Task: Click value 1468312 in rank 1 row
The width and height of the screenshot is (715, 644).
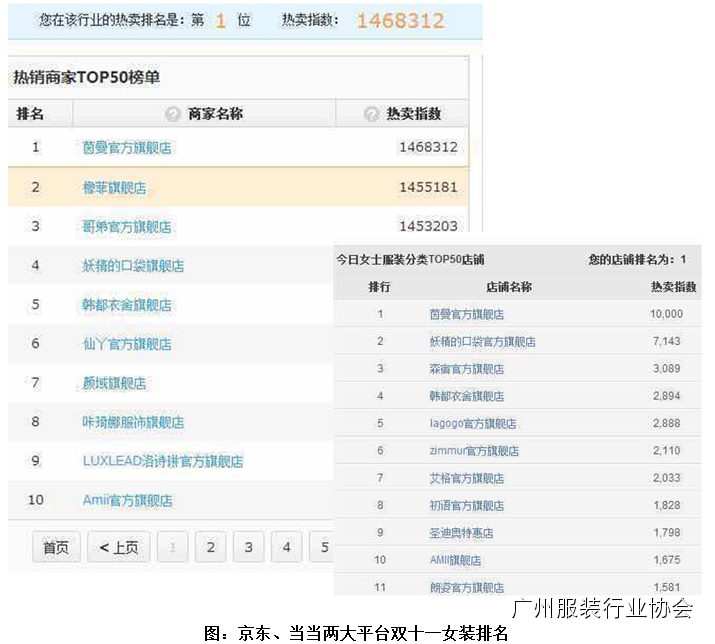Action: click(428, 147)
